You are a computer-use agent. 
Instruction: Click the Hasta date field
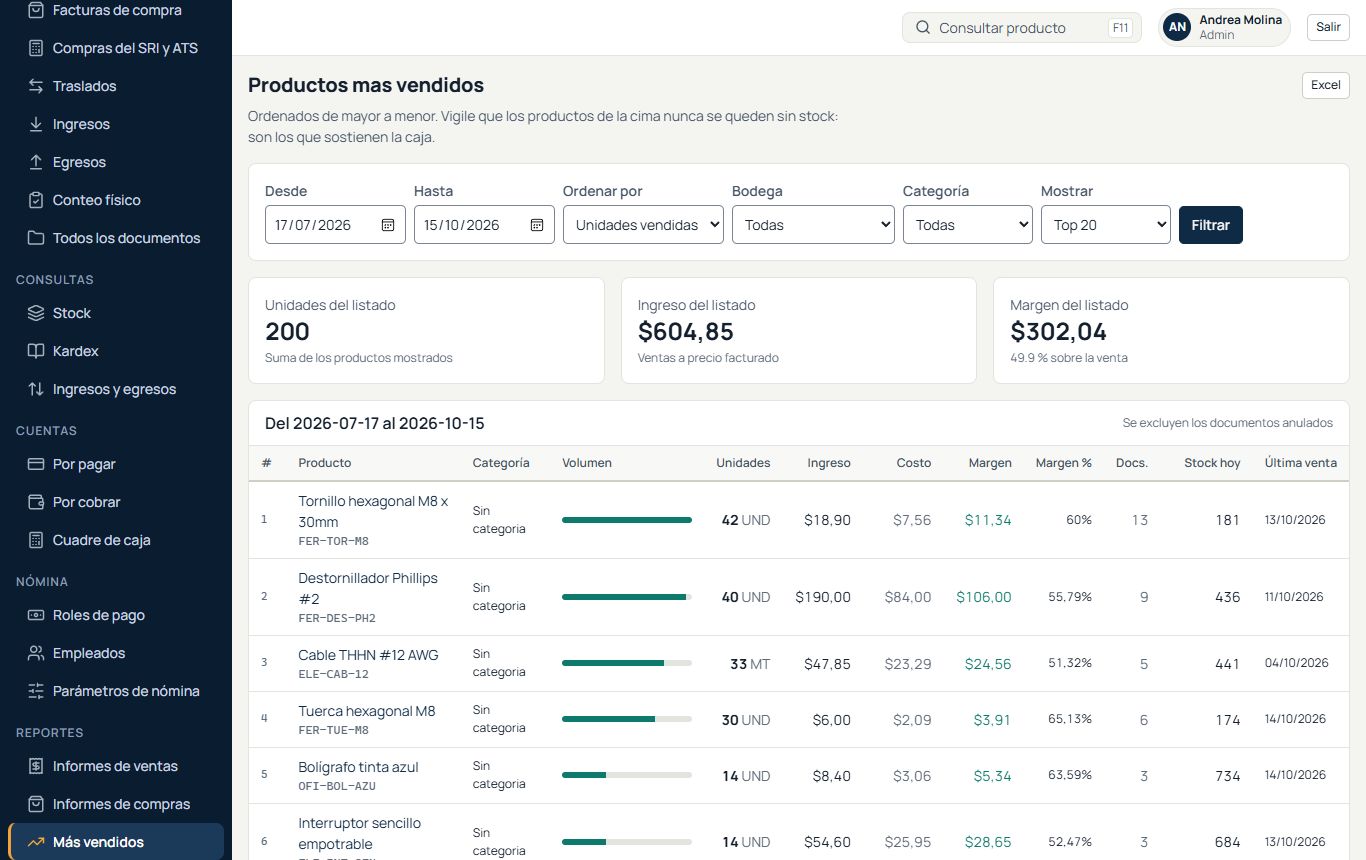click(x=484, y=225)
